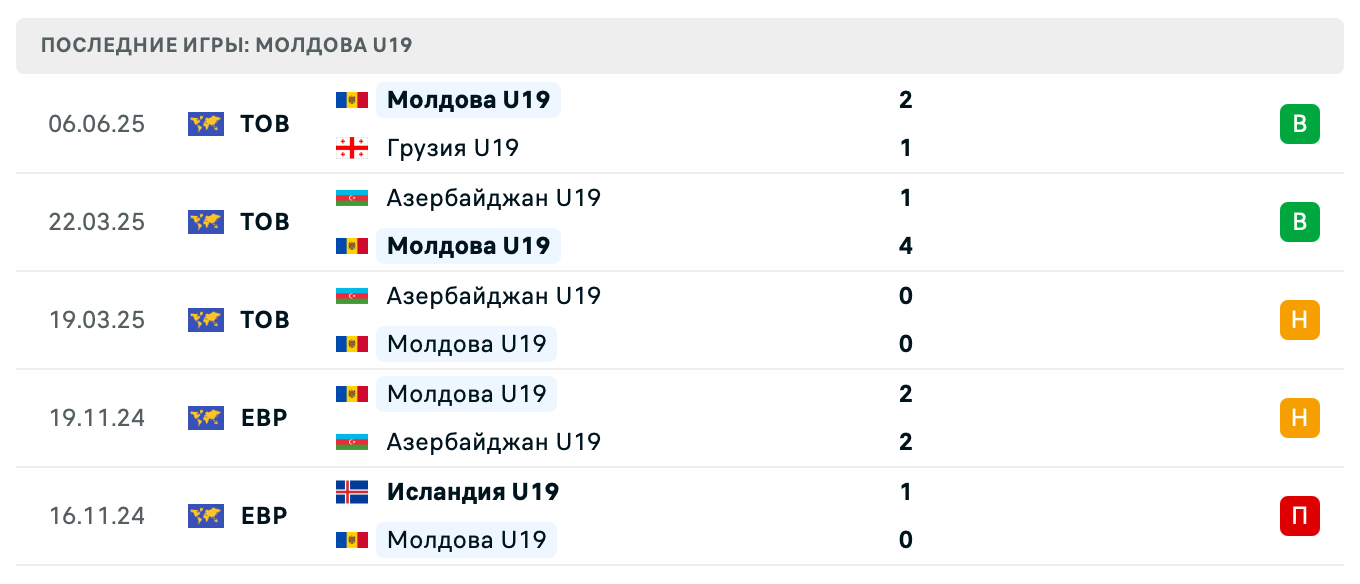Select the ТОВ competition label on 19.03.25

pos(264,320)
